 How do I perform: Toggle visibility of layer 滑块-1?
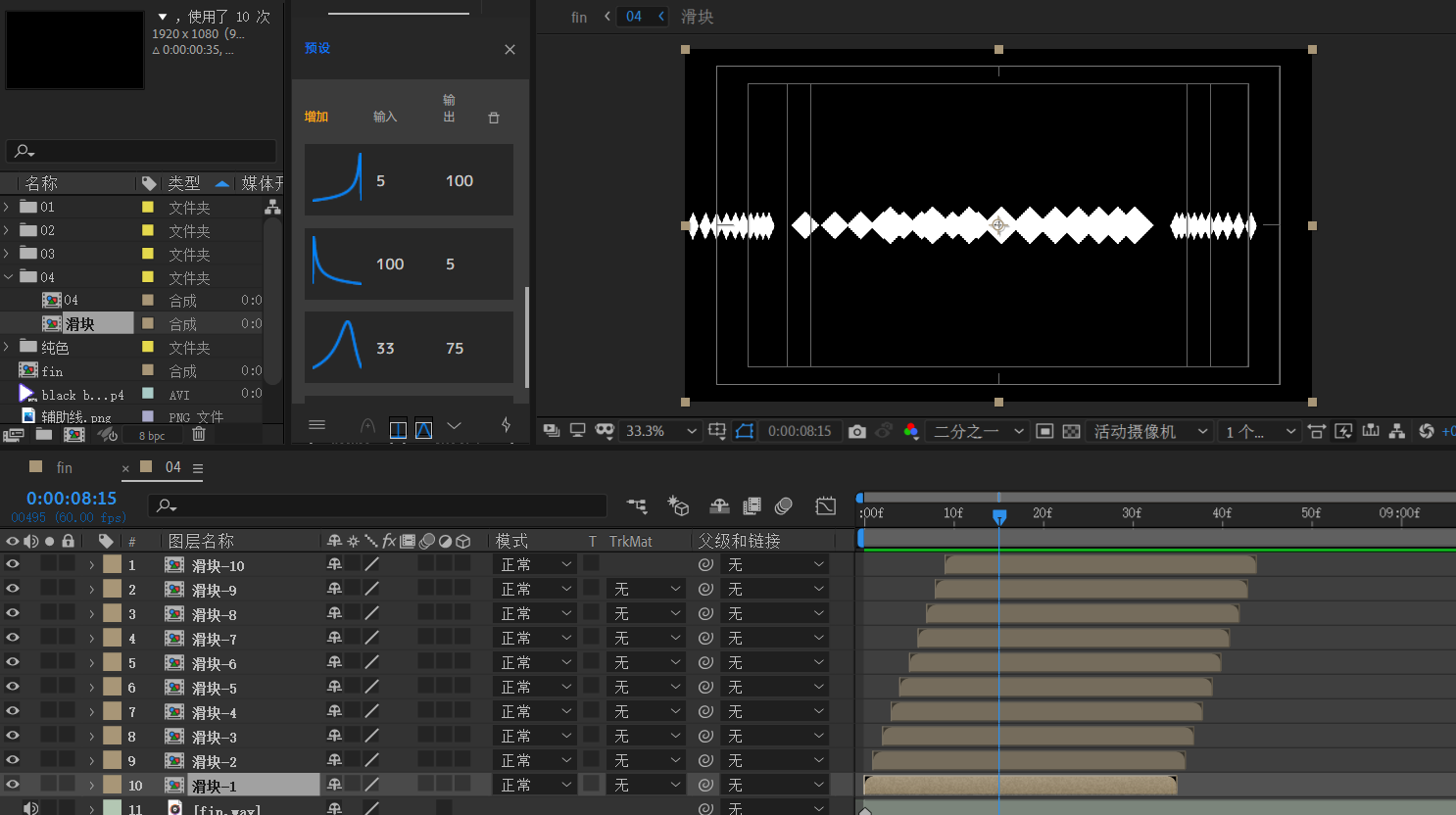pyautogui.click(x=13, y=785)
